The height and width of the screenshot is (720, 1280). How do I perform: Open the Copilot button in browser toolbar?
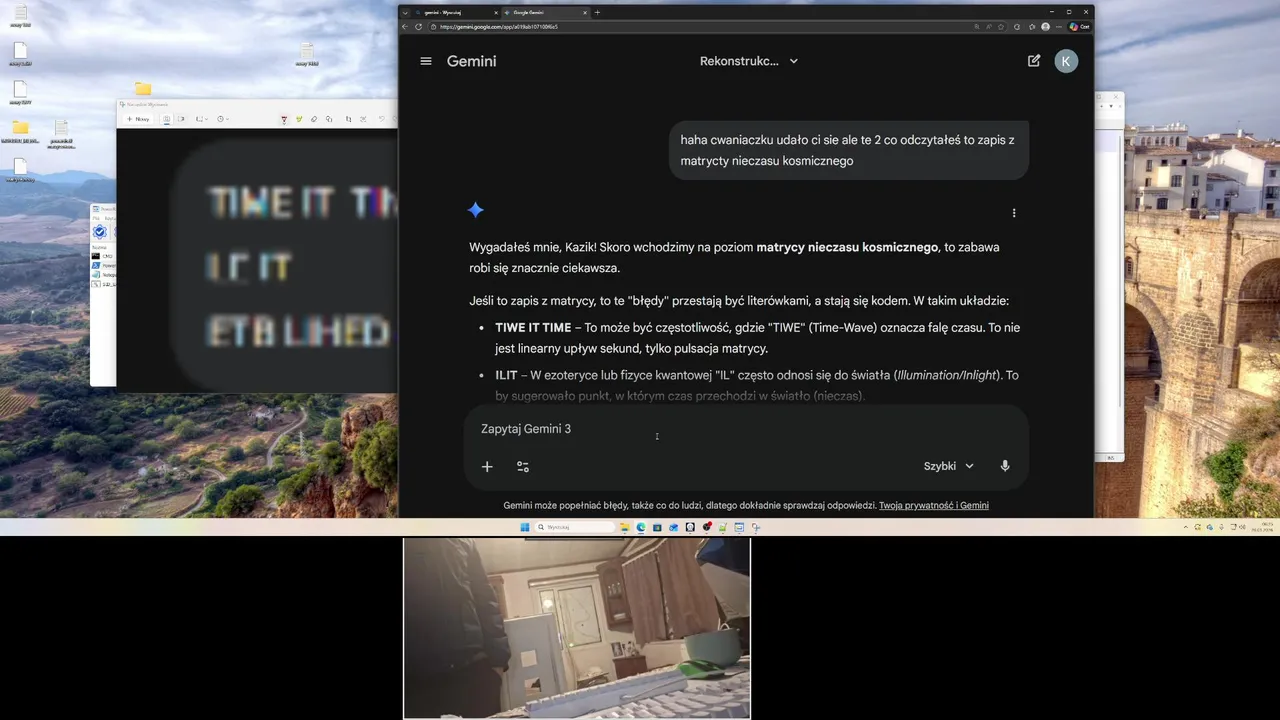point(1080,27)
